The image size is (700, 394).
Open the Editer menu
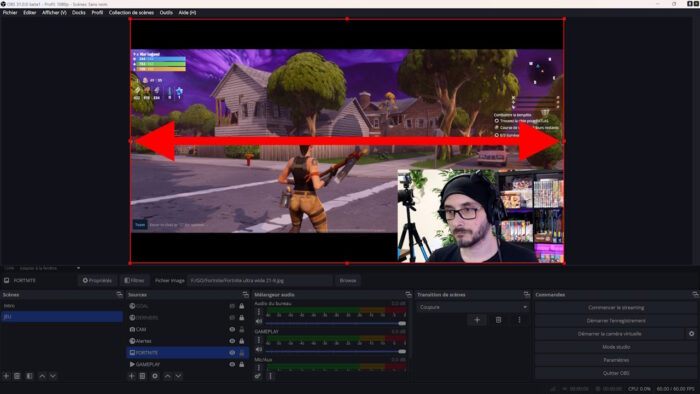tap(29, 12)
